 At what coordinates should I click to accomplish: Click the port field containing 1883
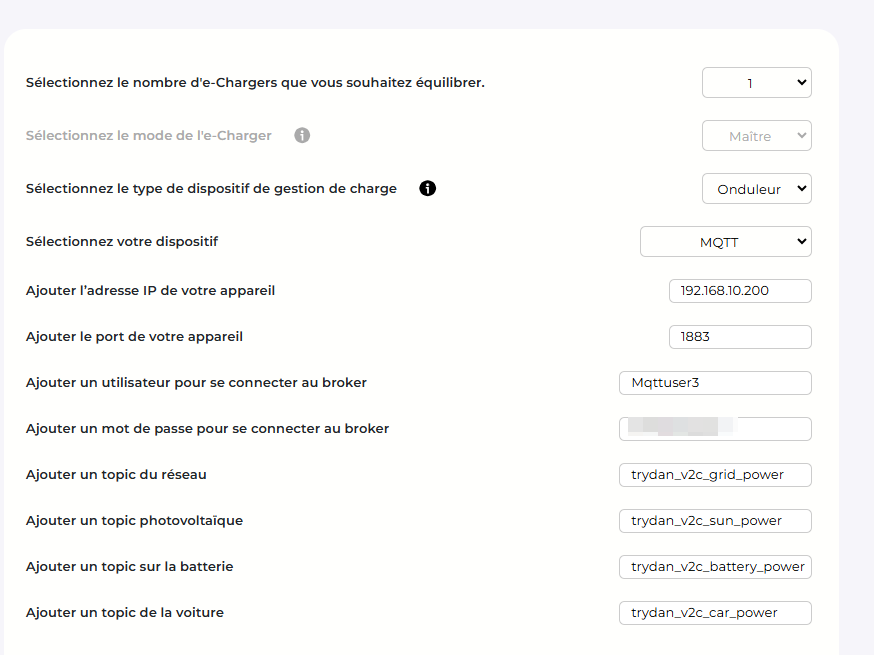click(739, 337)
